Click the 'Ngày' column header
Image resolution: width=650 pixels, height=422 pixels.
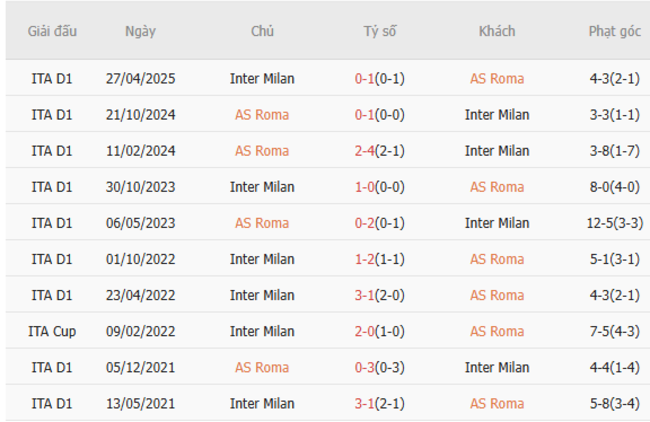(140, 31)
